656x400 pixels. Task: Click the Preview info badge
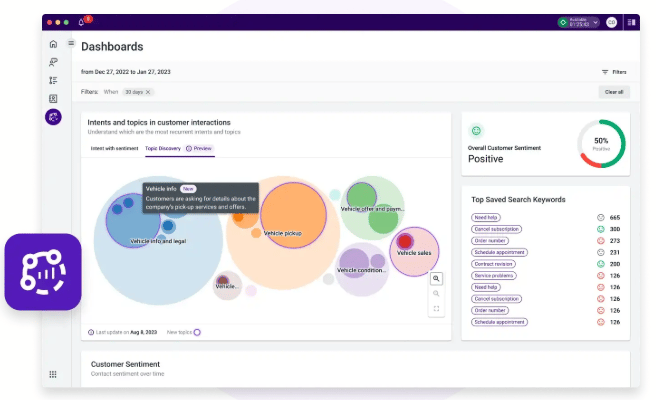(x=199, y=149)
